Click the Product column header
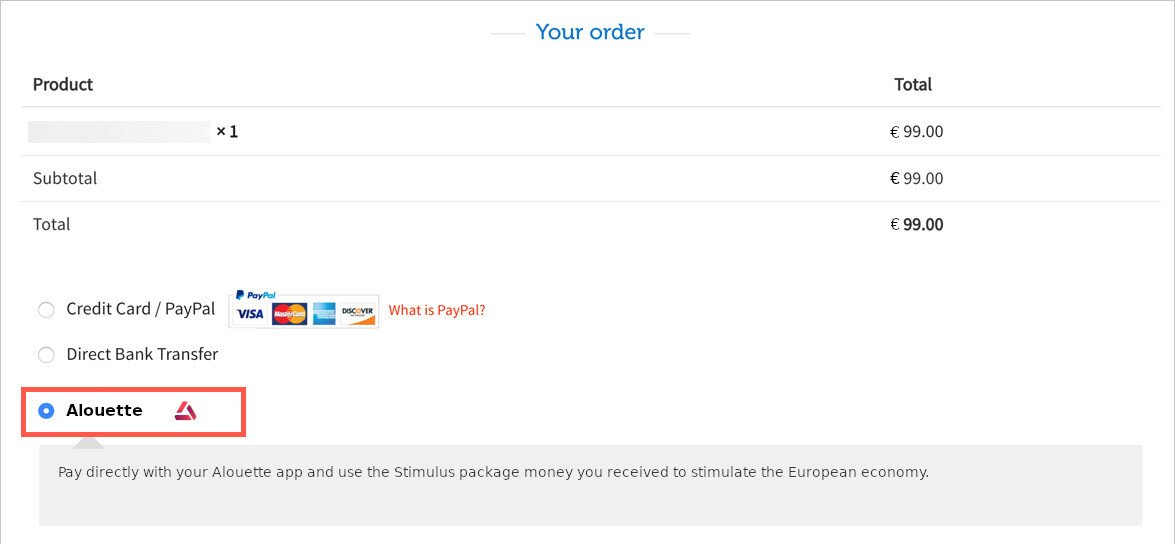Viewport: 1175px width, 550px height. pyautogui.click(x=63, y=84)
